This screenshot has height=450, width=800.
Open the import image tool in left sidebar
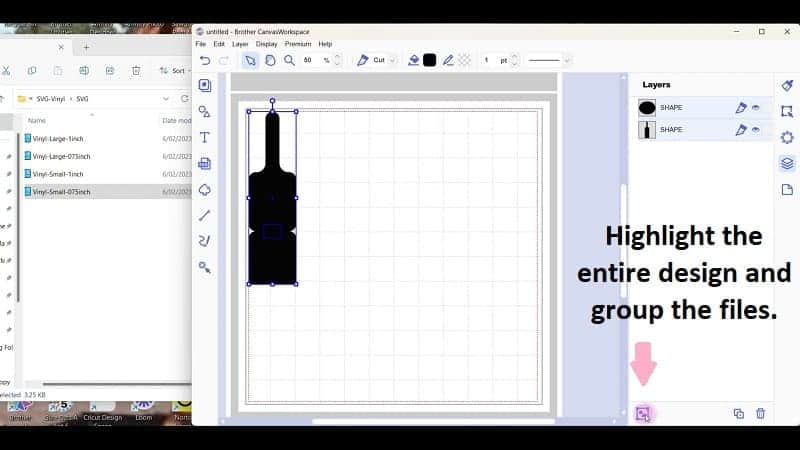pyautogui.click(x=205, y=164)
